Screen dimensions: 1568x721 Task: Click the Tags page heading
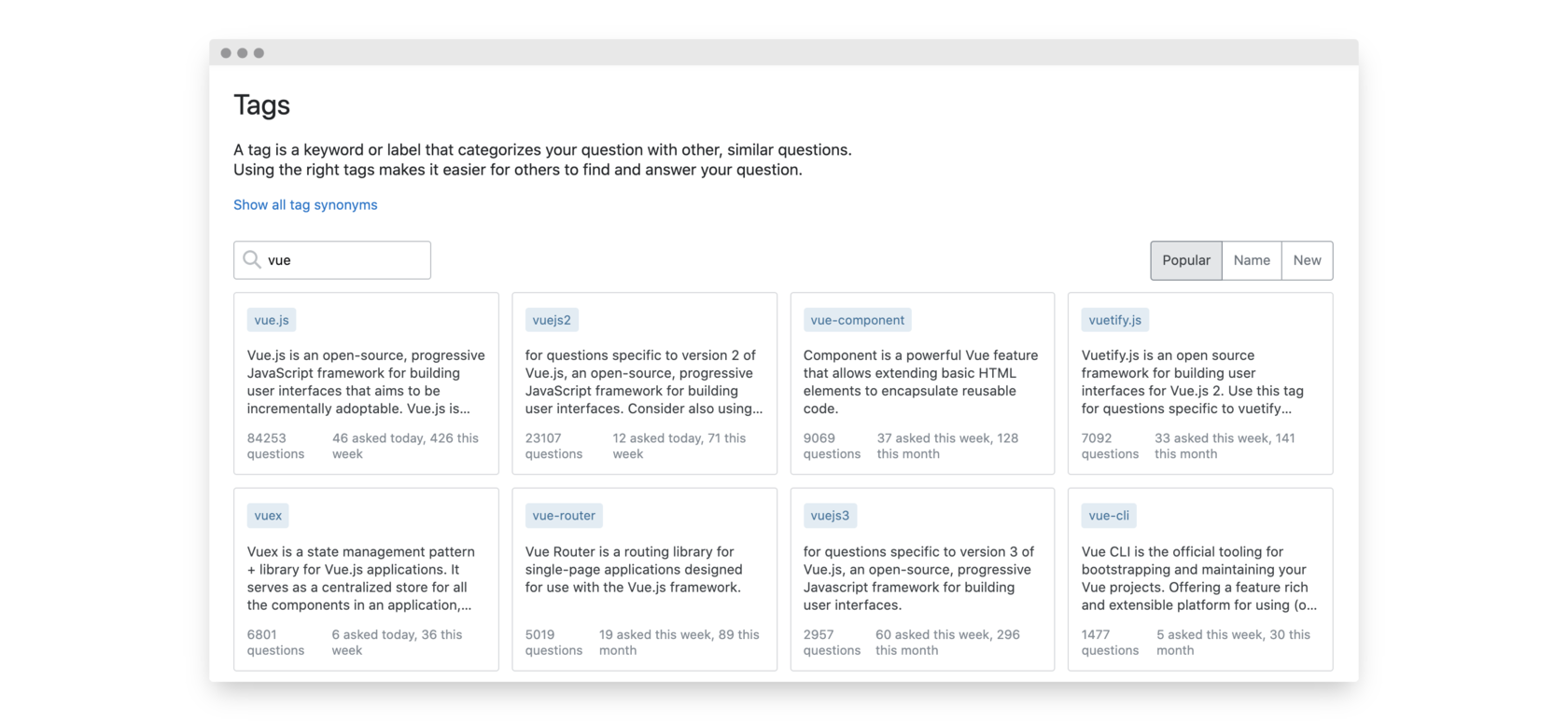click(261, 105)
